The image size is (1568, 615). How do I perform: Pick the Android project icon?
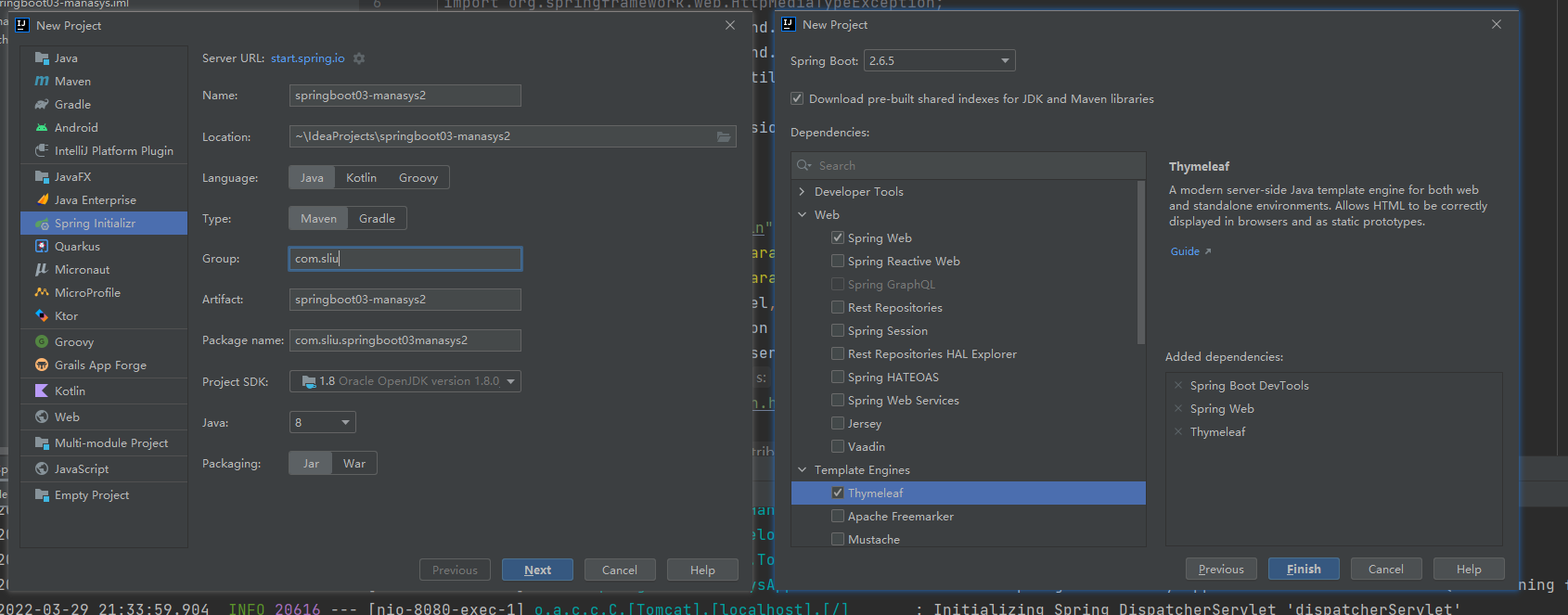42,127
